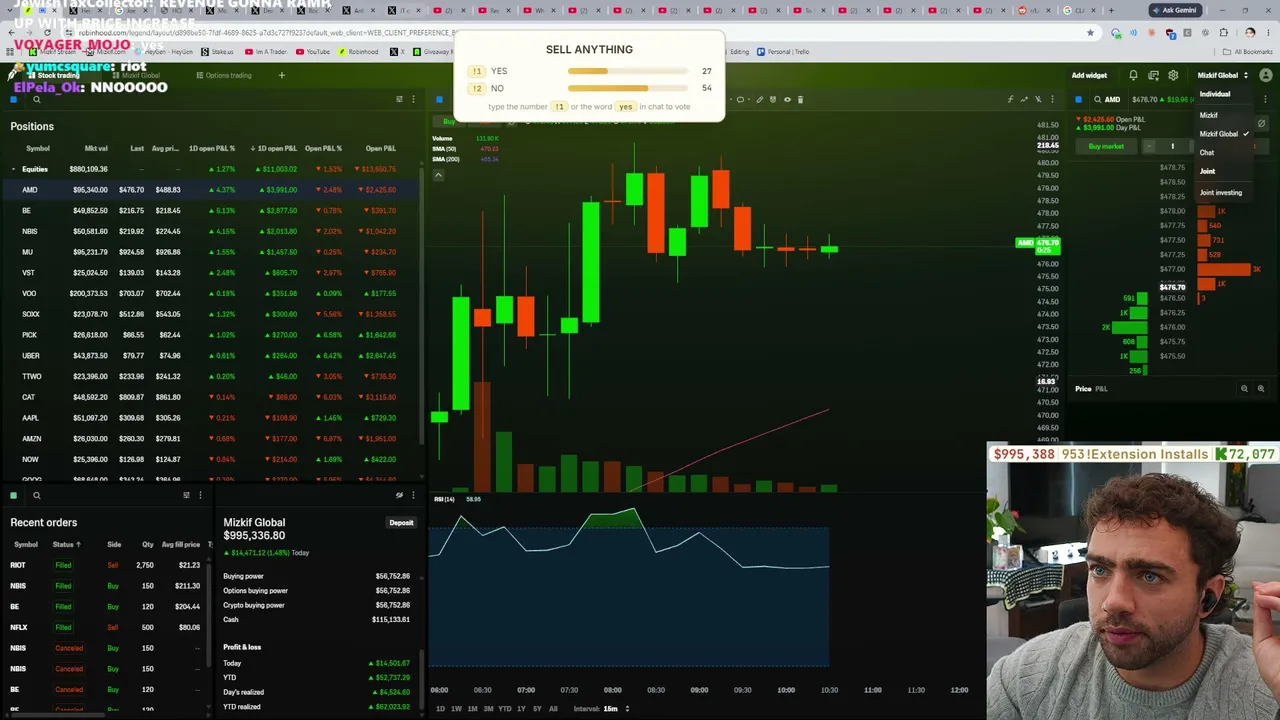Select the AMD row in Positions
This screenshot has height=720, width=1280.
tap(212, 190)
